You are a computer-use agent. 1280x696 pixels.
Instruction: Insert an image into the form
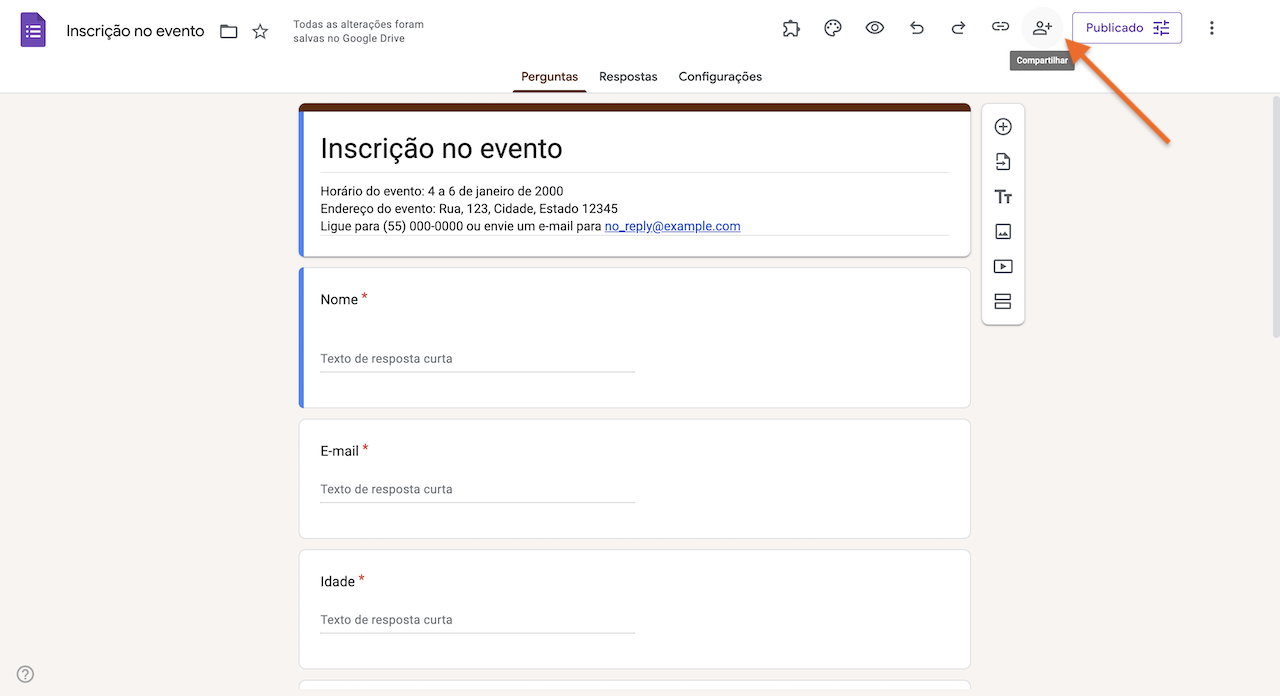click(x=1002, y=231)
